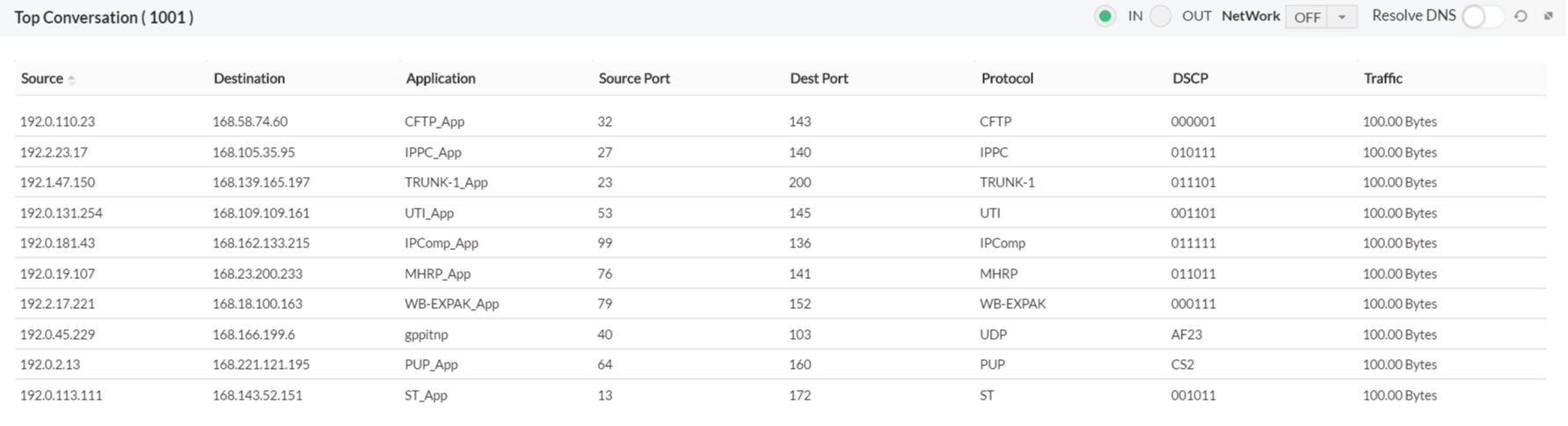Click the Source Port column header
The width and height of the screenshot is (1568, 426).
(634, 78)
